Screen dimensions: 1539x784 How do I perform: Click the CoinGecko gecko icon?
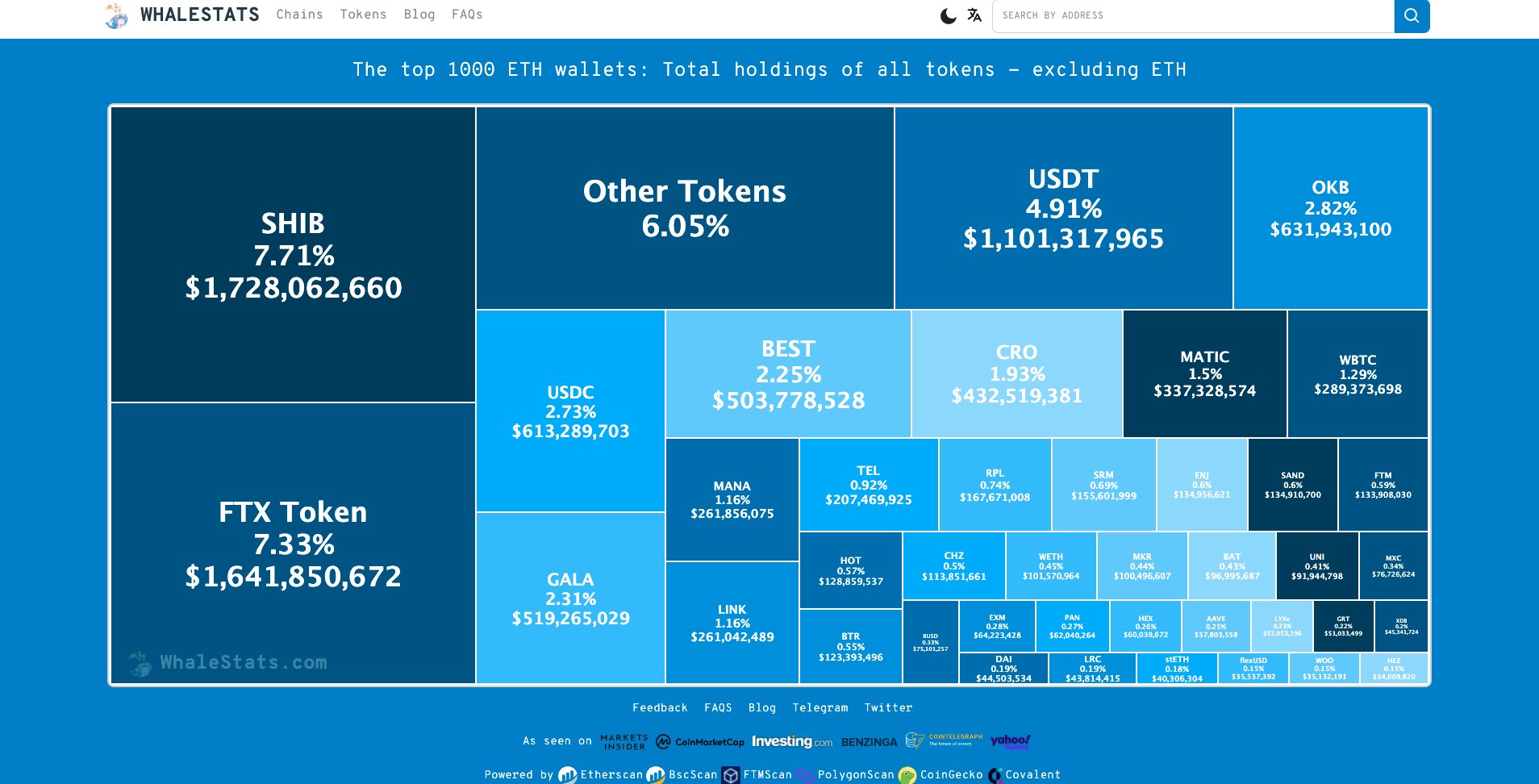[907, 775]
